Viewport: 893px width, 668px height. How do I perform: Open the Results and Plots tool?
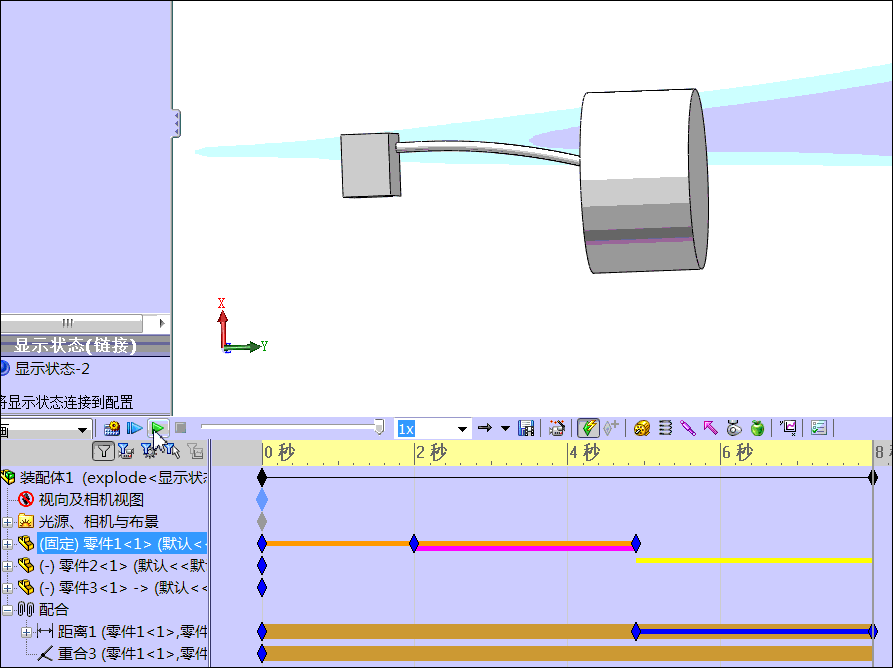(789, 428)
